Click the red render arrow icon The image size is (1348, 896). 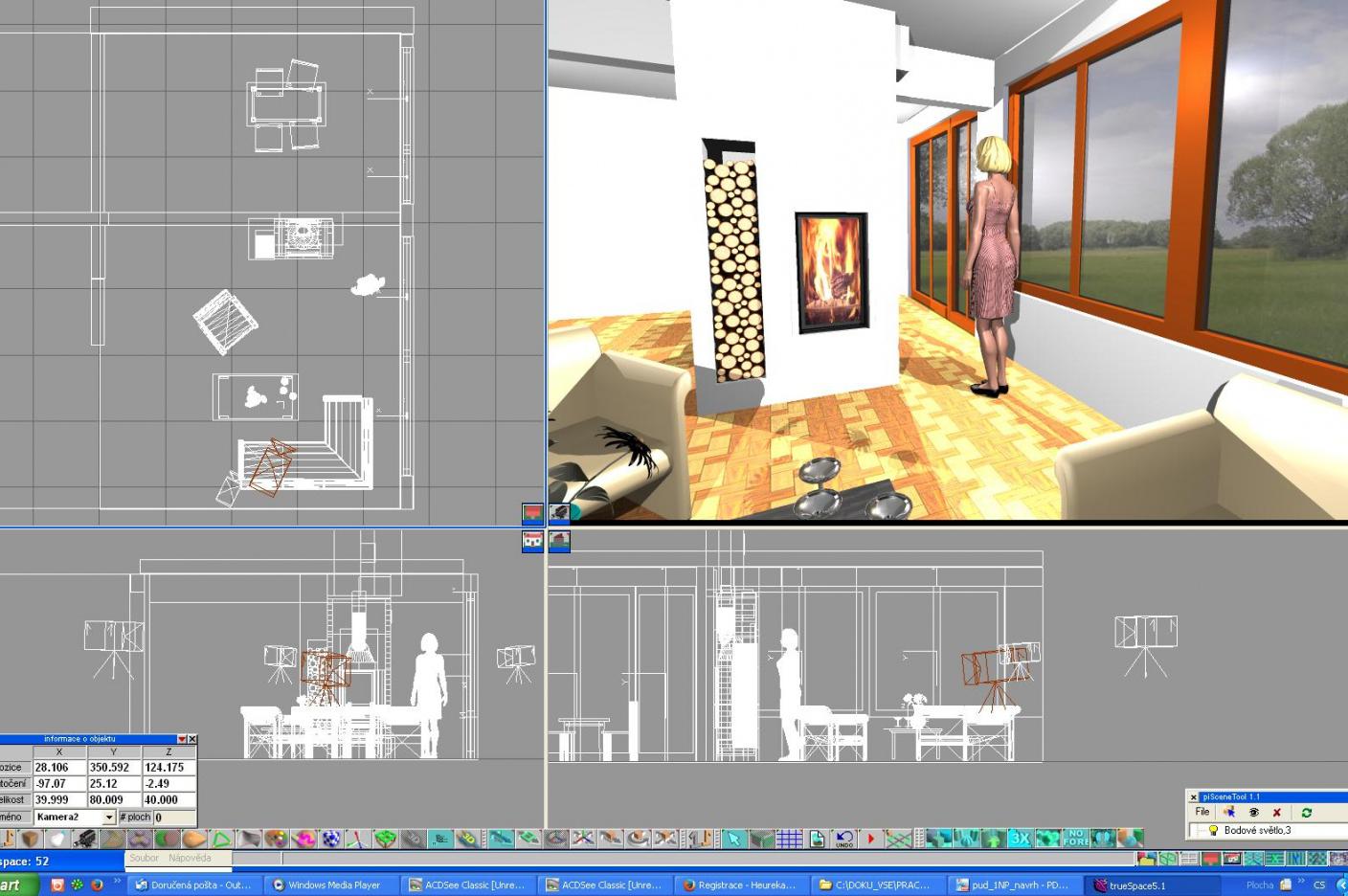click(871, 837)
